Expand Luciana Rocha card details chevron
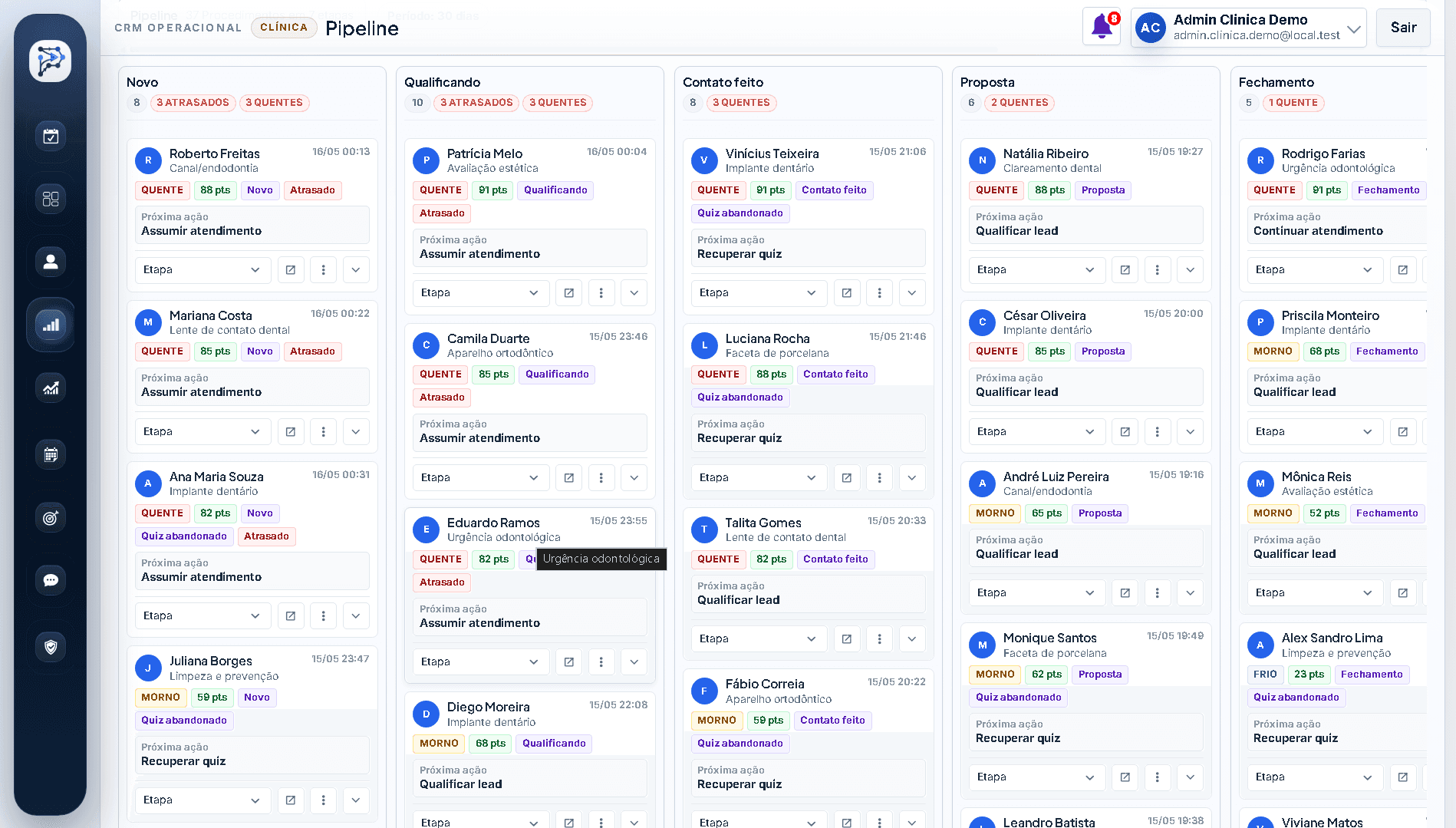 (912, 478)
